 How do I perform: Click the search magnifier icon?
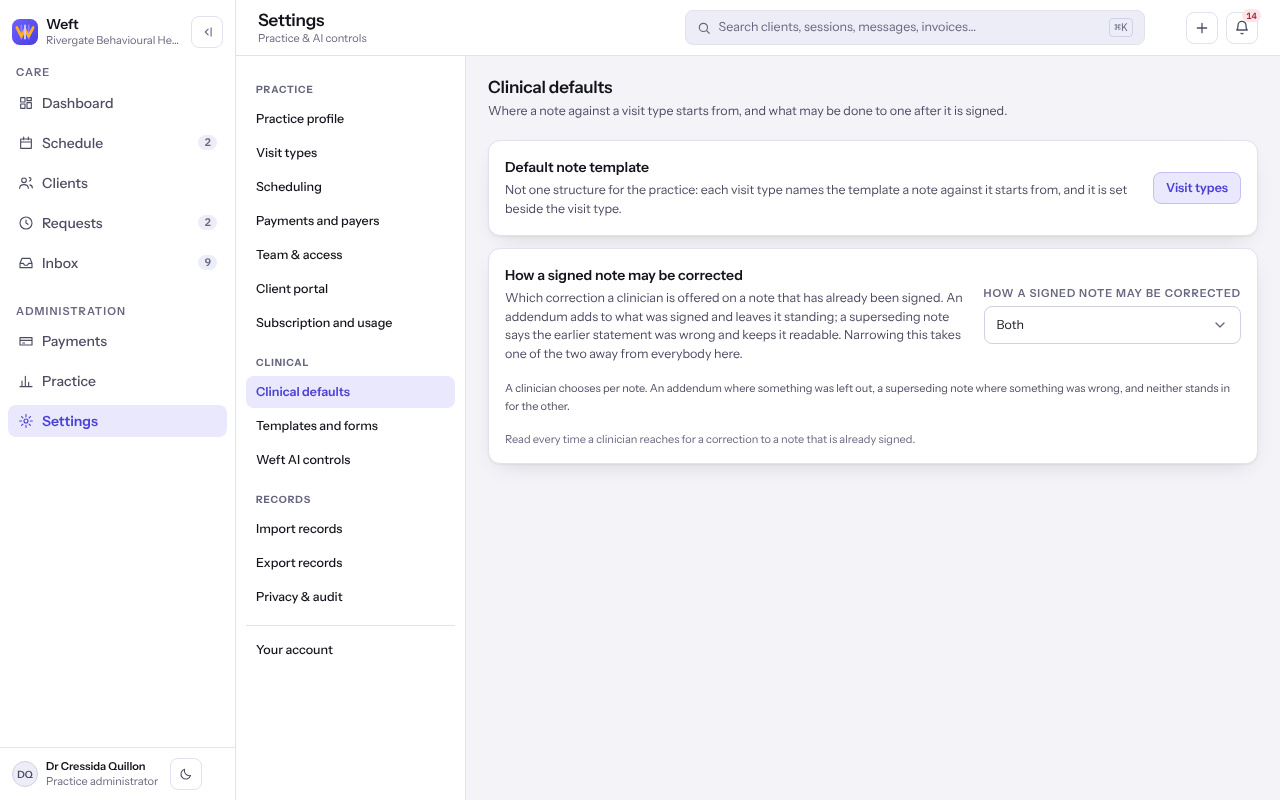coord(704,28)
